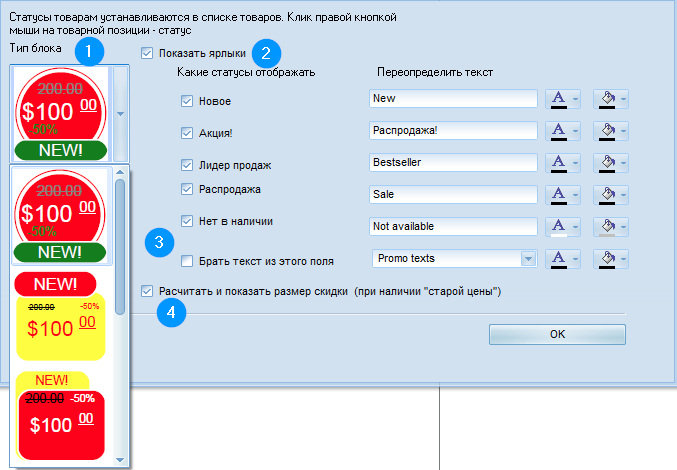
Task: Open the Тип блока dropdown arrow
Action: pos(120,114)
